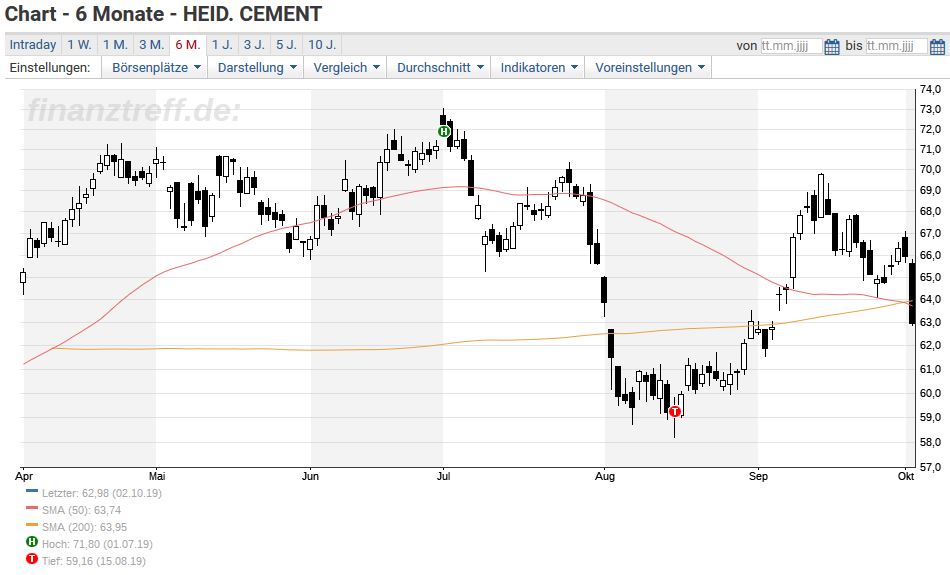Viewport: 950px width, 575px height.
Task: Click the 'Mai' x-axis label
Action: point(157,476)
